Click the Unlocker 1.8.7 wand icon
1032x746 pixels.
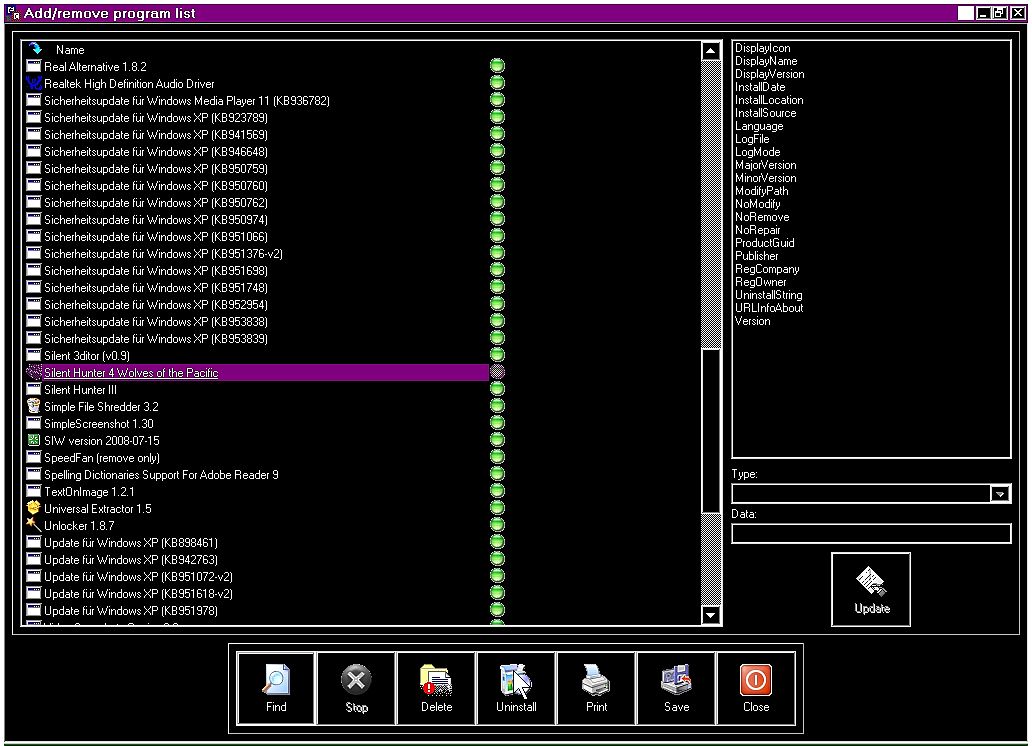[34, 525]
